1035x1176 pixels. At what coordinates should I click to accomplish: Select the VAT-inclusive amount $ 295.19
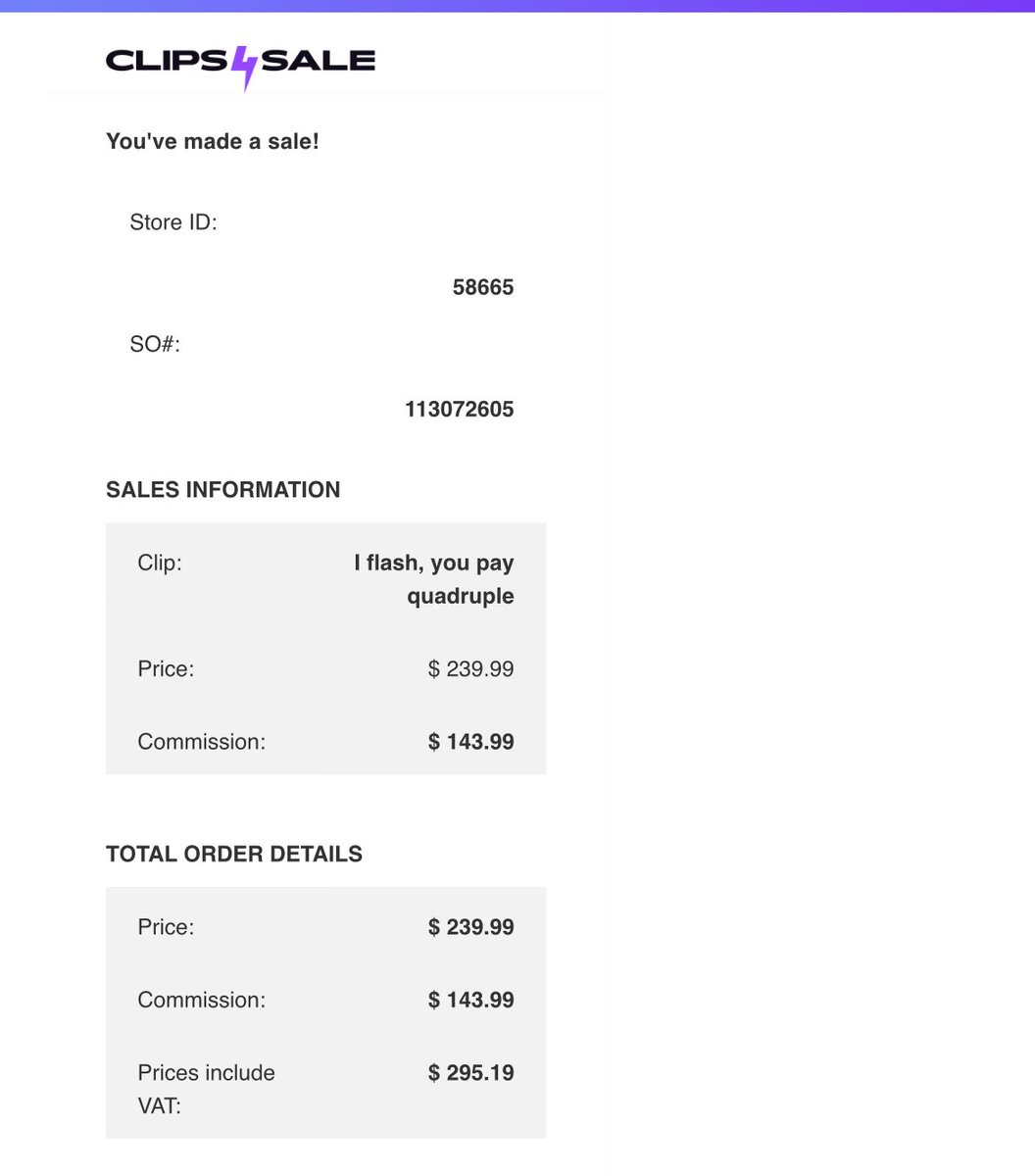[x=471, y=1073]
